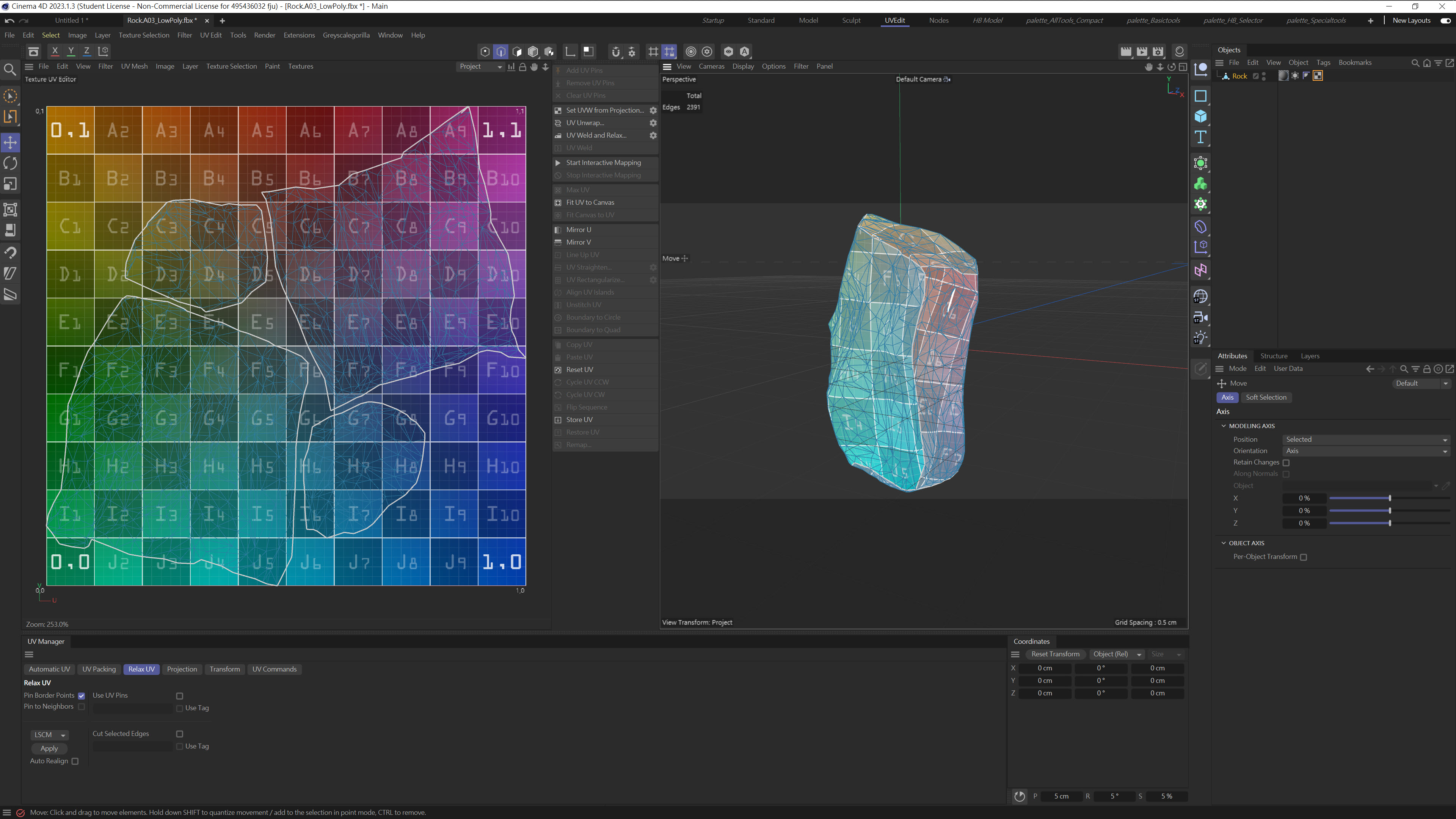The width and height of the screenshot is (1456, 819).
Task: Open the Position Selected dropdown
Action: [1365, 439]
